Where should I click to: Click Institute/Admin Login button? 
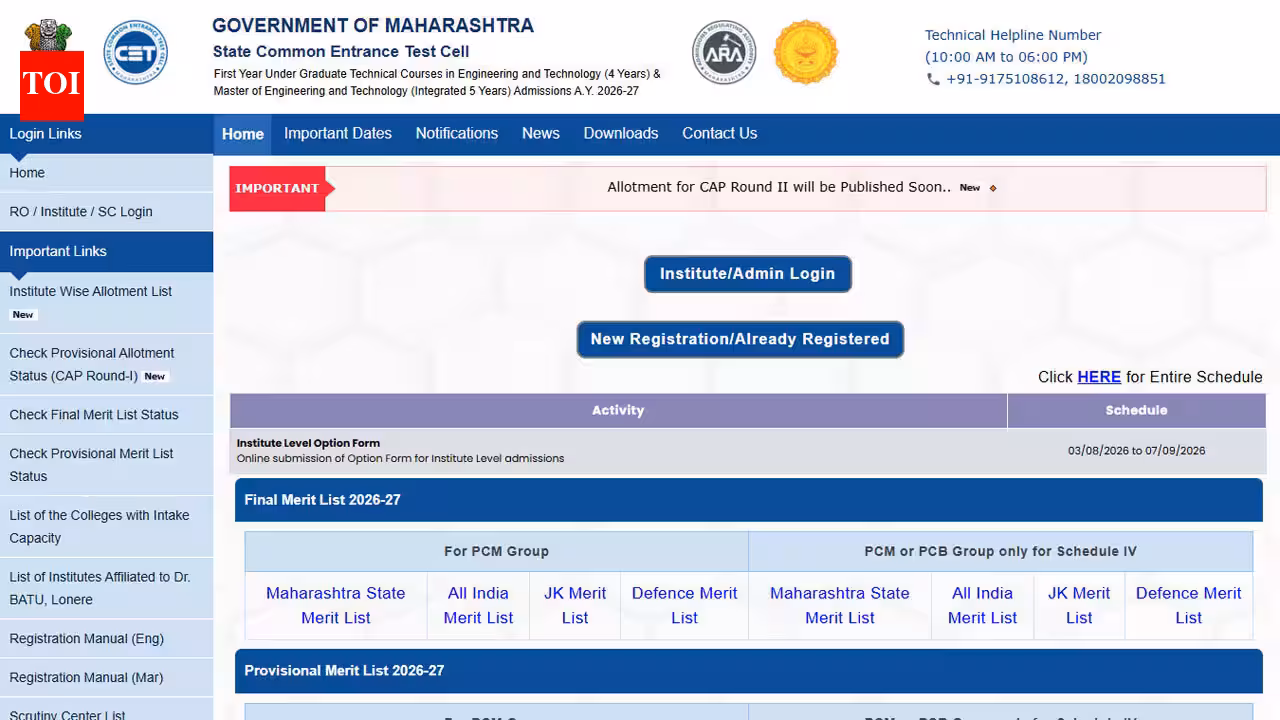(747, 274)
